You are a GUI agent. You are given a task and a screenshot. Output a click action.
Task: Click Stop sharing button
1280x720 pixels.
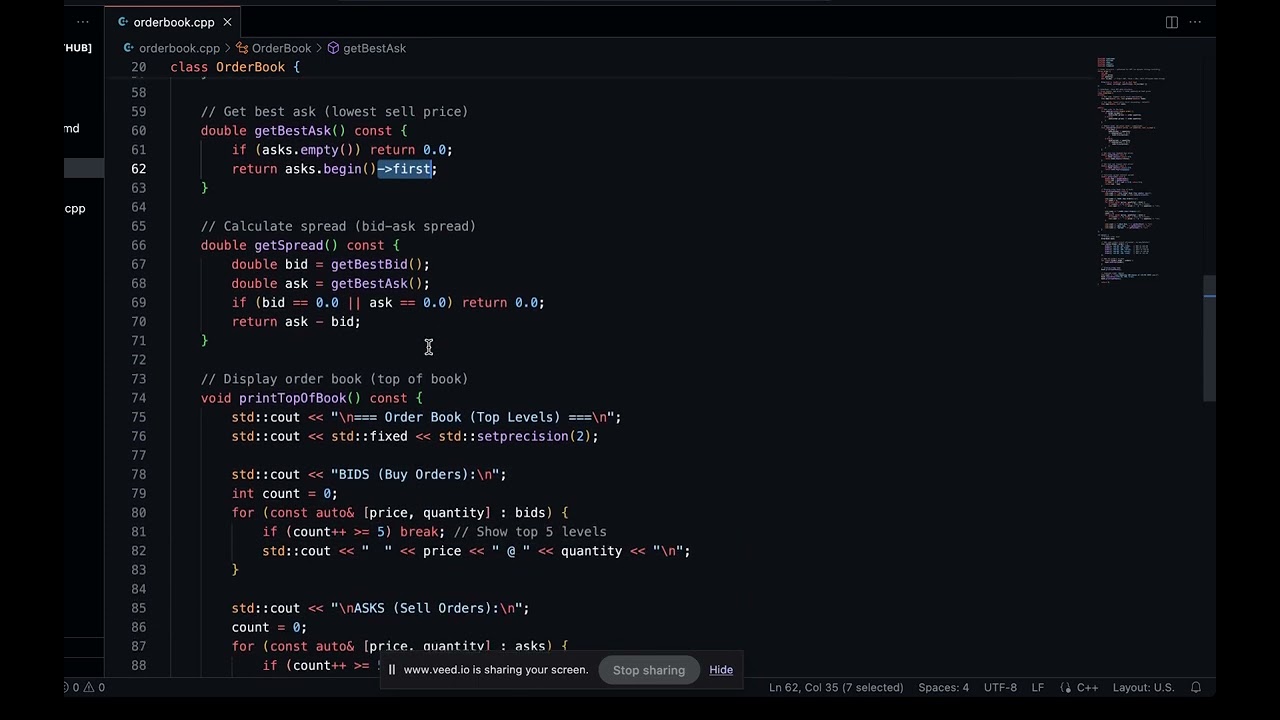coord(649,670)
